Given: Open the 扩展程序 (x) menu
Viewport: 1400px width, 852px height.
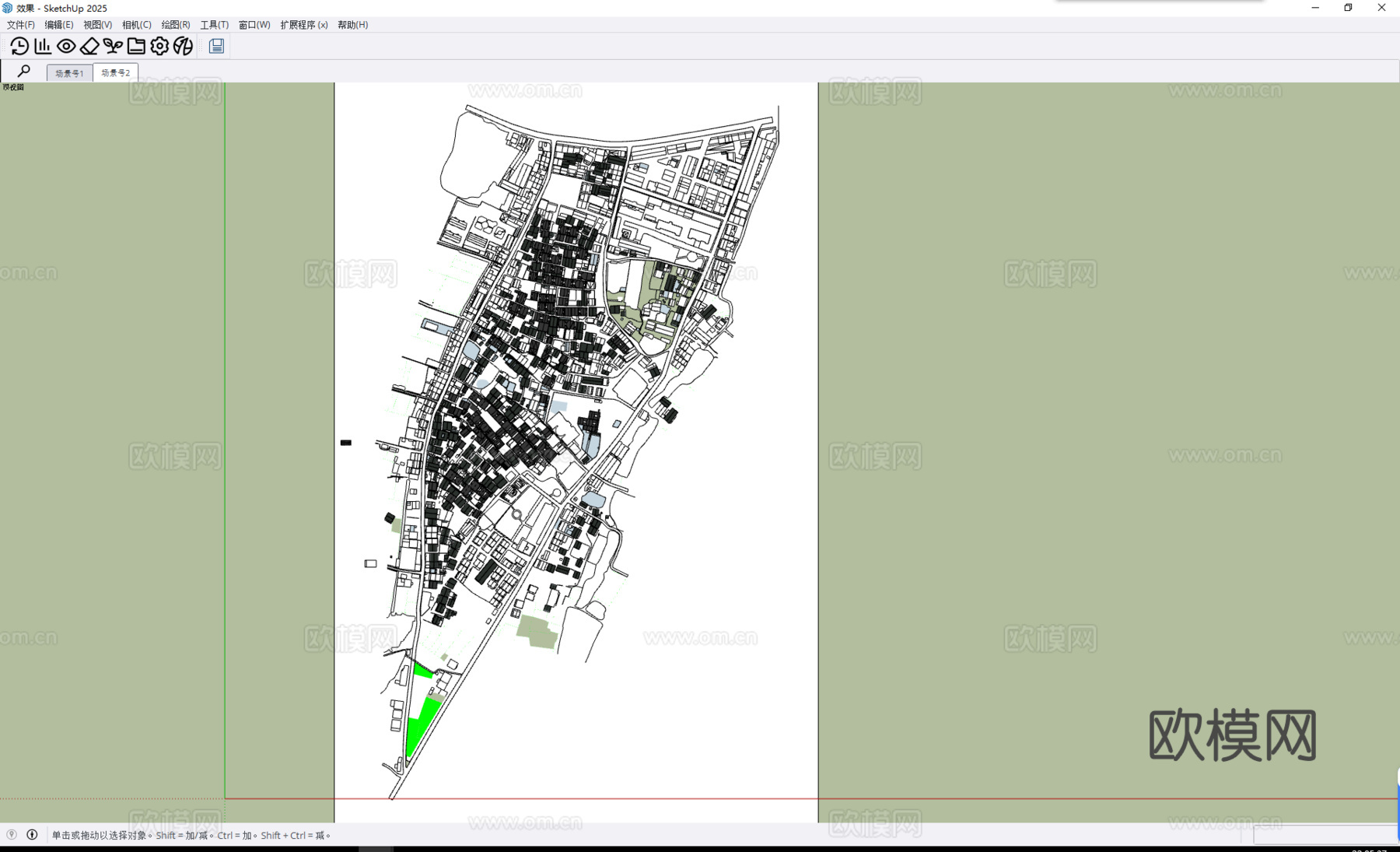Looking at the screenshot, I should point(304,25).
